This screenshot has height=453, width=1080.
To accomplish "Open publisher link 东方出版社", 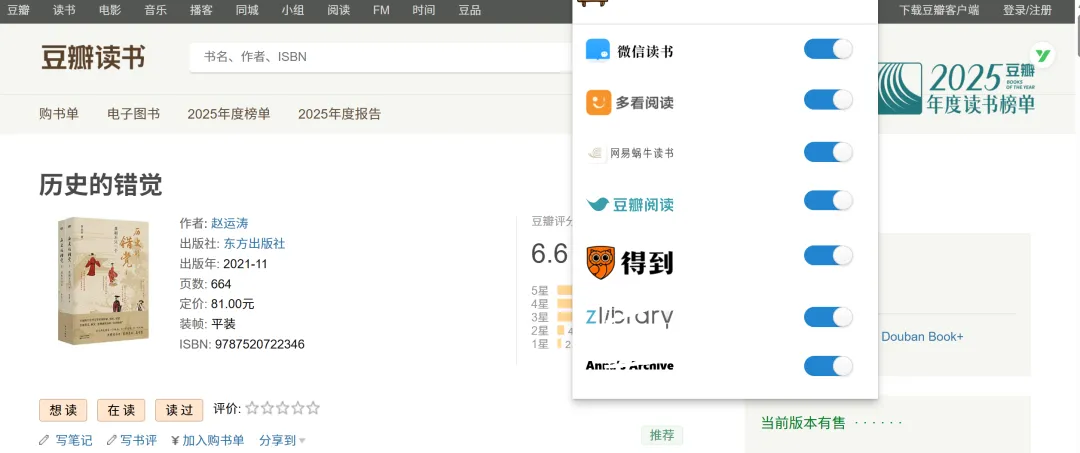I will (254, 244).
